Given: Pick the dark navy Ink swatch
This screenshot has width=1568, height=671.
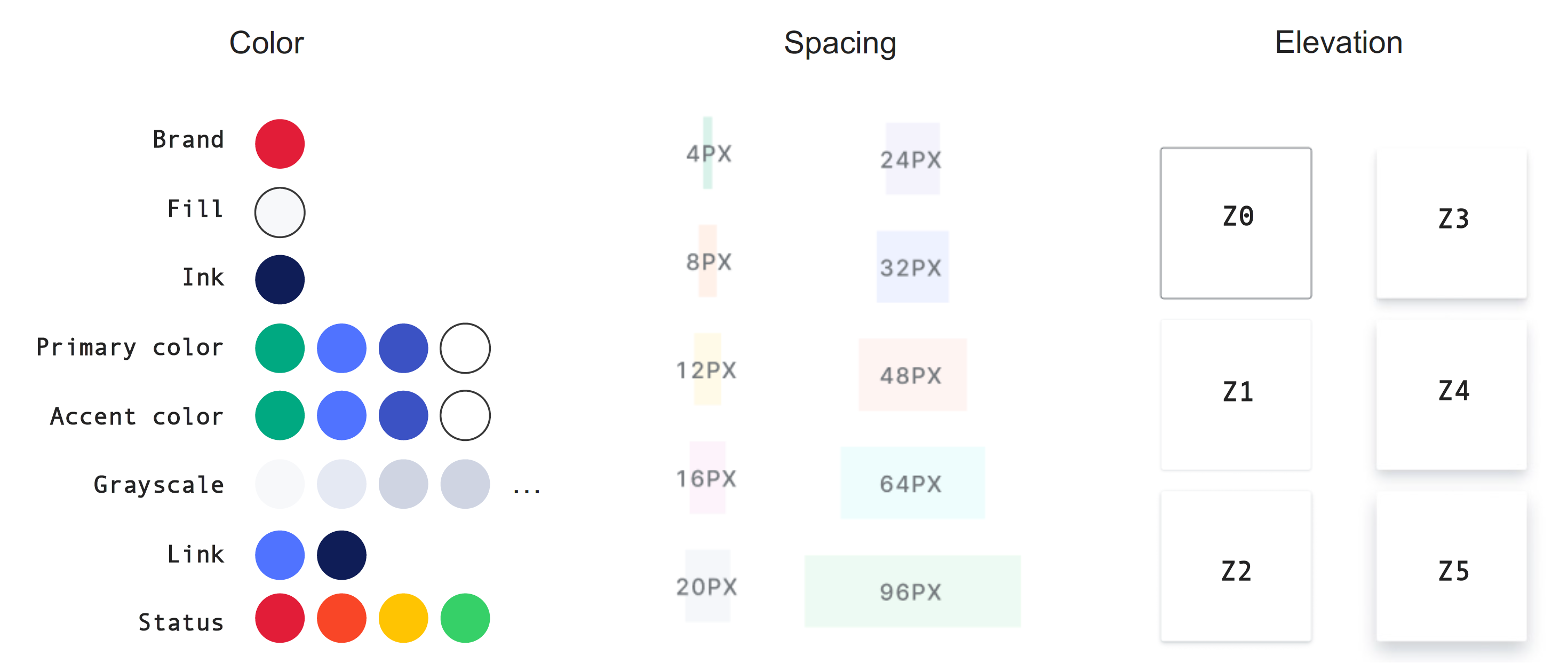Looking at the screenshot, I should tap(280, 280).
